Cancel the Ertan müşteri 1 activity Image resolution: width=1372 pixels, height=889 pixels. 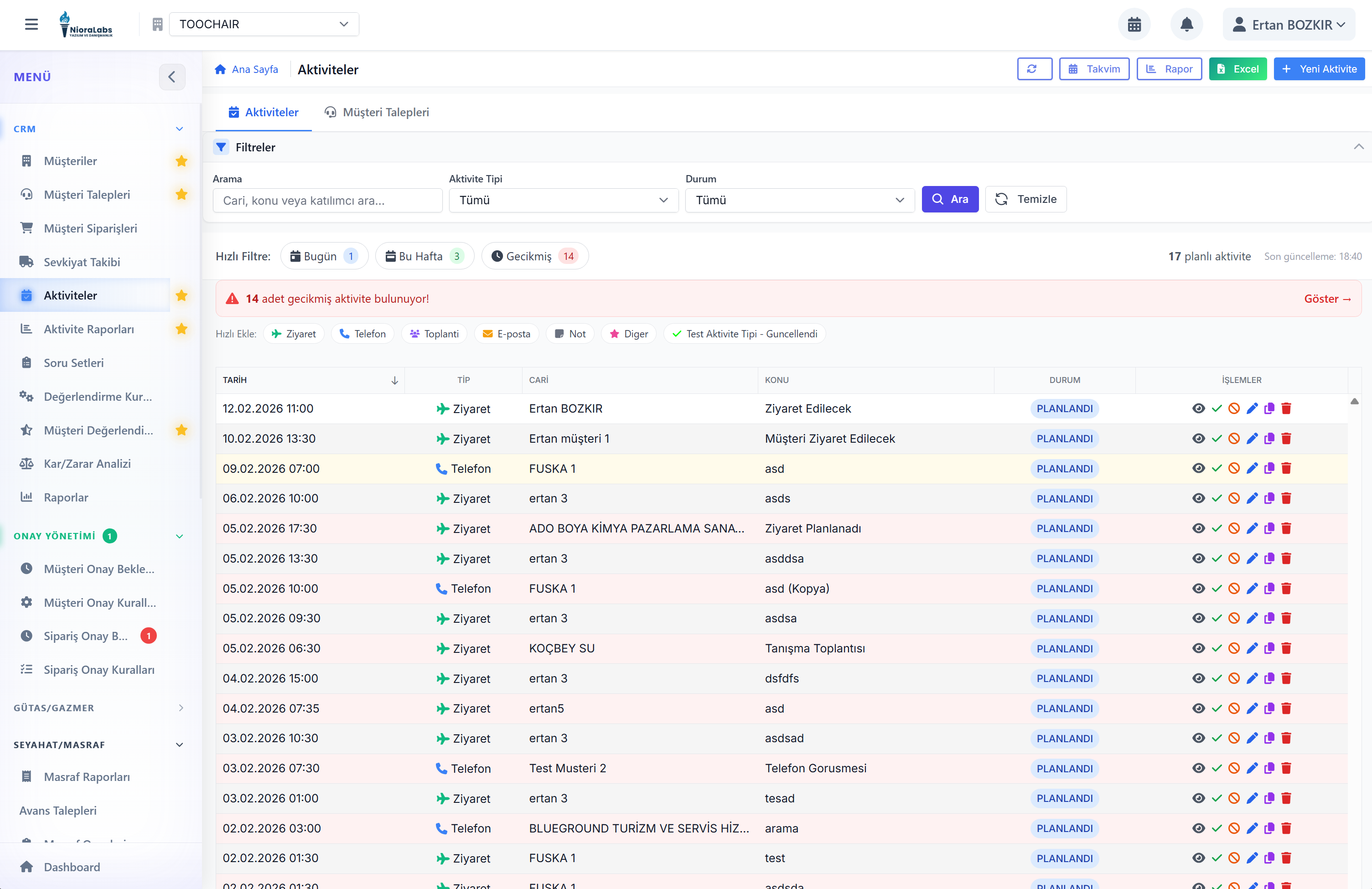coord(1234,439)
